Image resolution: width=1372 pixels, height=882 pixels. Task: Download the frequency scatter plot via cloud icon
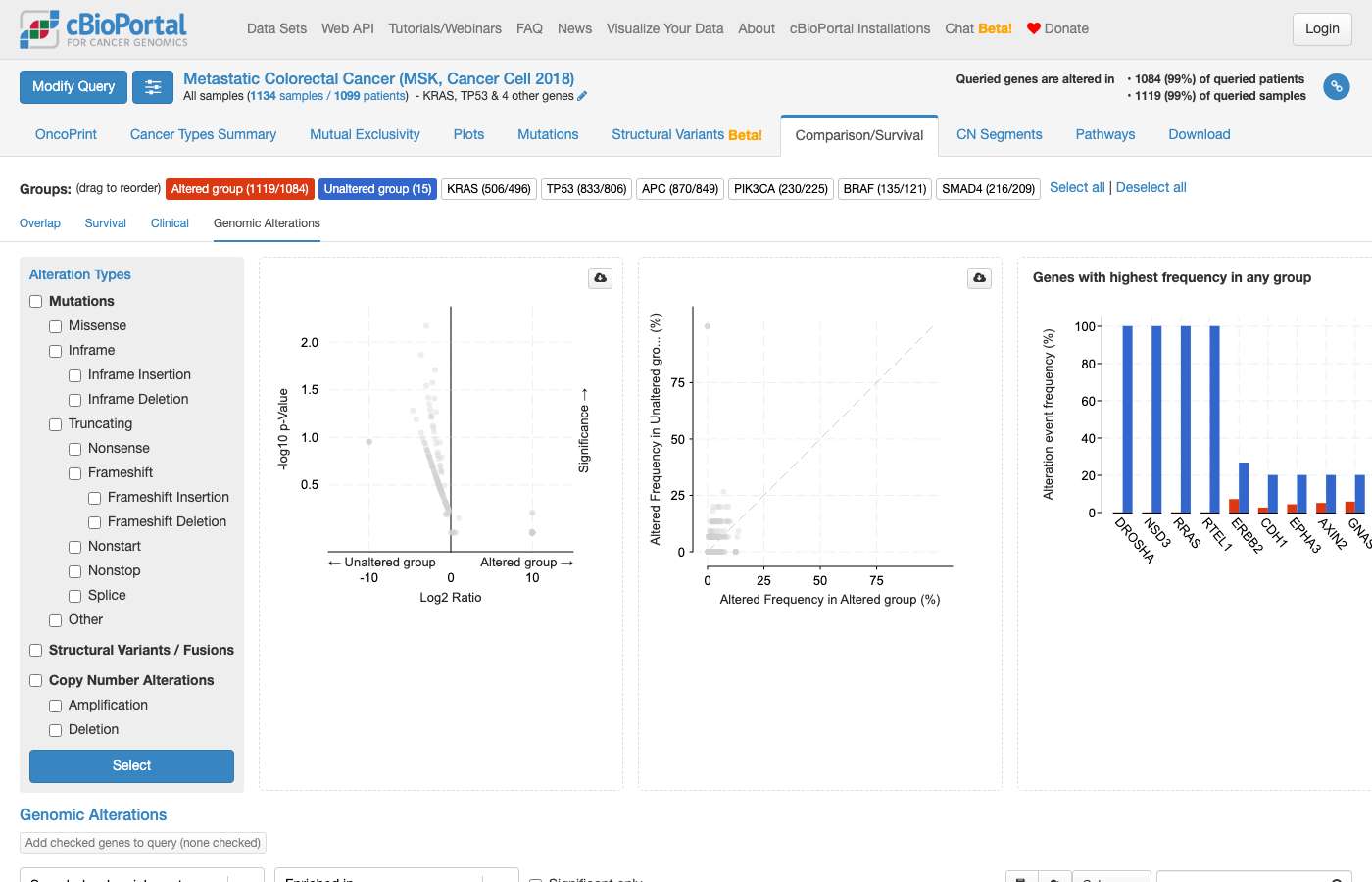(x=980, y=278)
